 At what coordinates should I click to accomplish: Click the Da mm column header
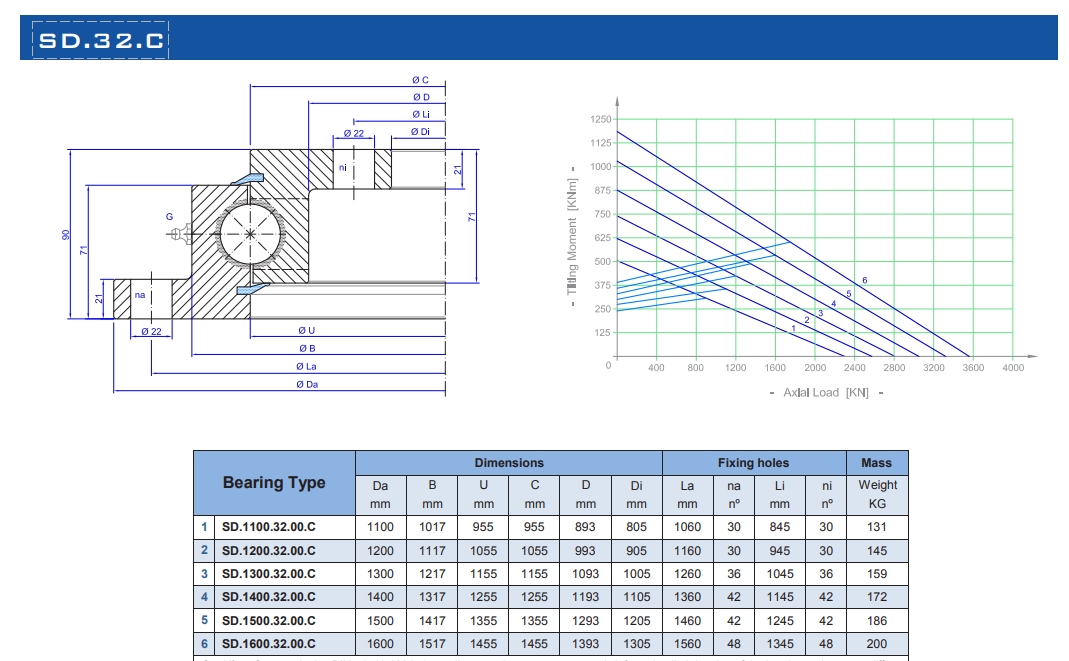pyautogui.click(x=380, y=495)
